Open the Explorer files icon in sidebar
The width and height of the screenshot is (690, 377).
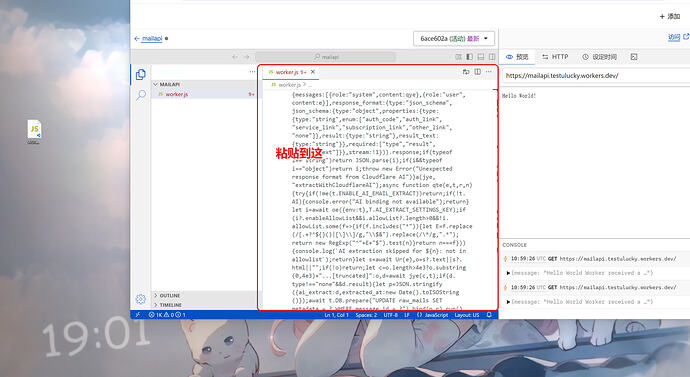141,74
